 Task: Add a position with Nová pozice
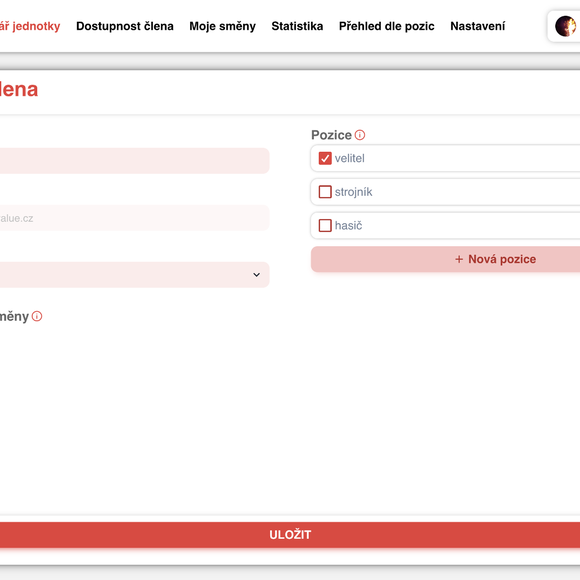(445, 259)
